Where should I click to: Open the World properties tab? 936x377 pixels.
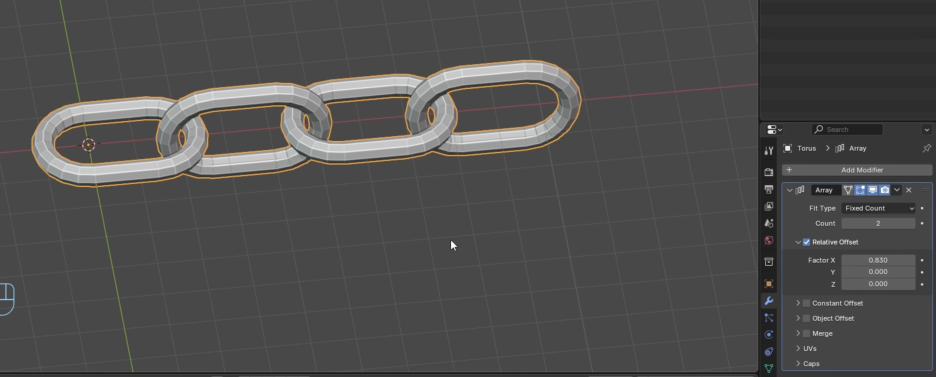coord(769,240)
